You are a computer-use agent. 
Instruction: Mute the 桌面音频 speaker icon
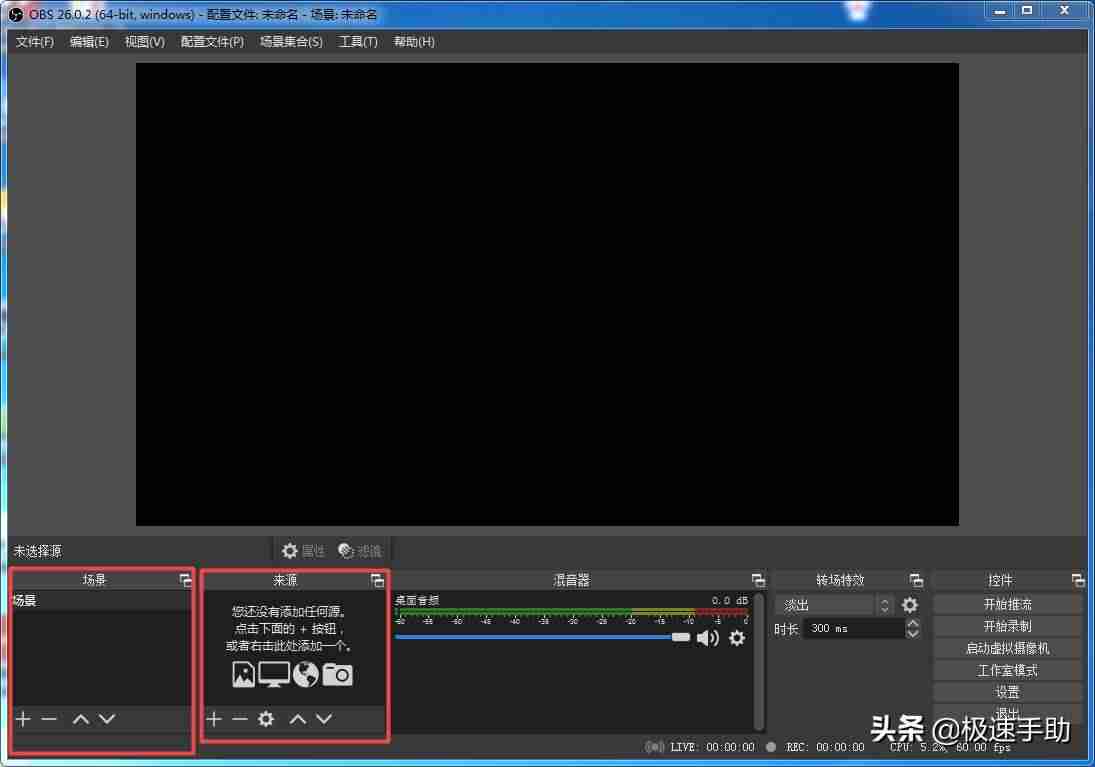[707, 638]
